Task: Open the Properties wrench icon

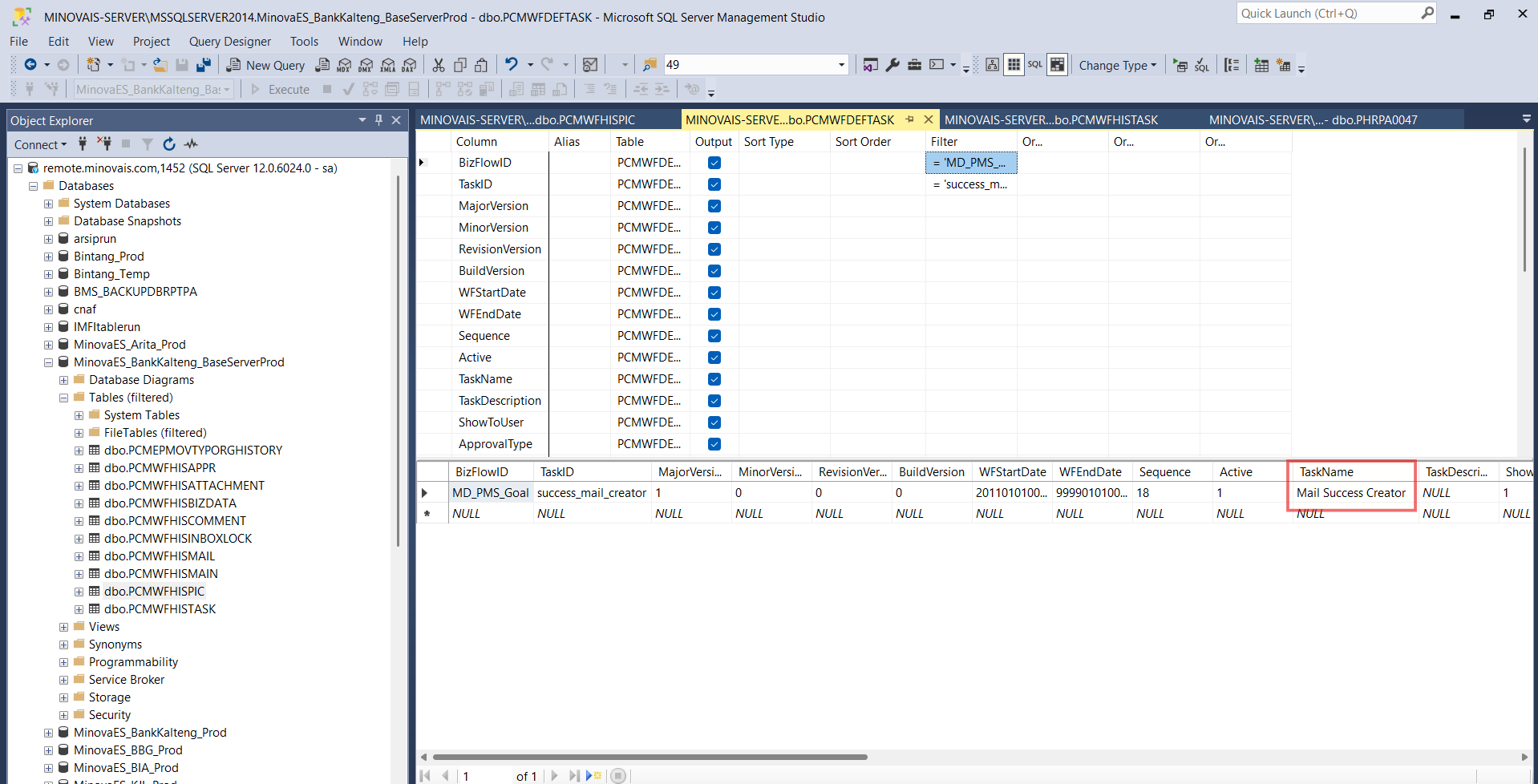Action: click(892, 65)
